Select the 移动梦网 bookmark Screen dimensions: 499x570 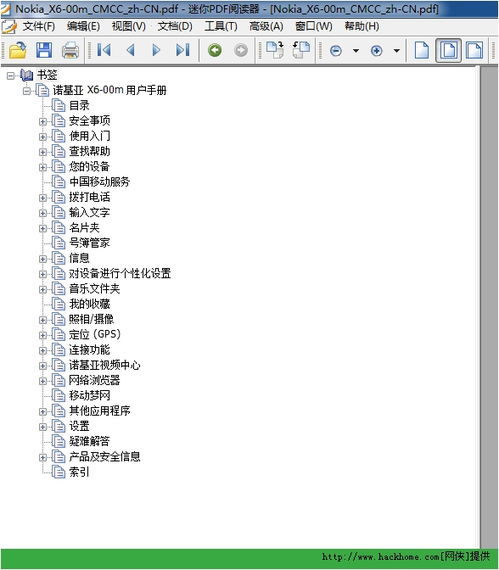[89, 396]
